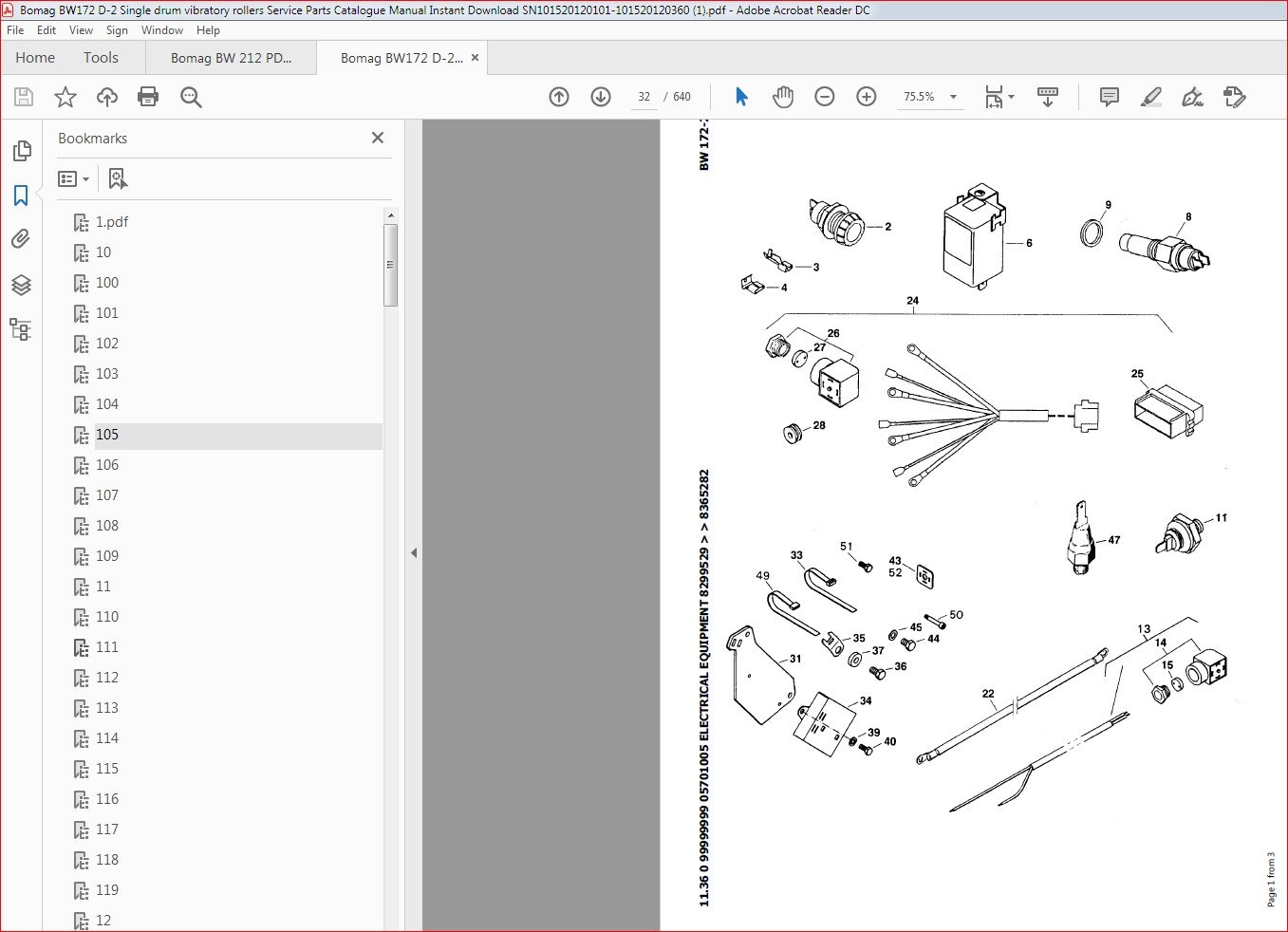
Task: Open the Window menu
Action: [x=162, y=30]
